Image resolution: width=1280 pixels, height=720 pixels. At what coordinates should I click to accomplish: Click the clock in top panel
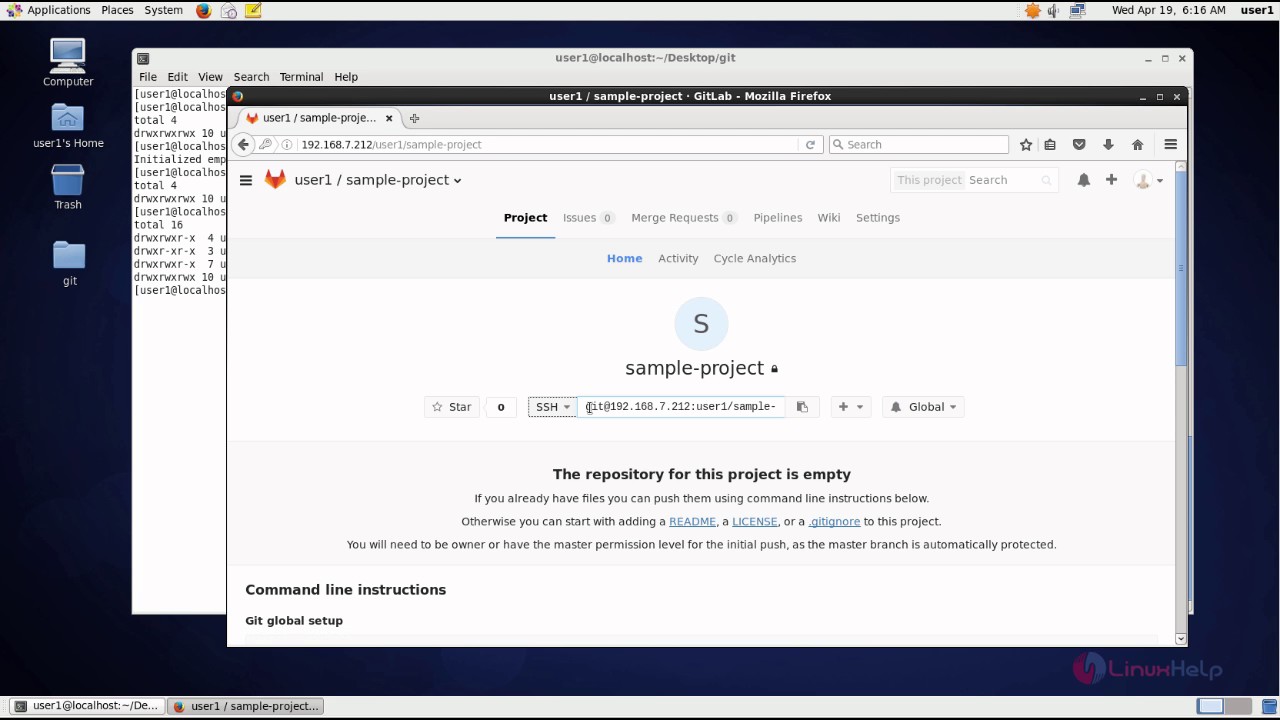coord(1168,10)
